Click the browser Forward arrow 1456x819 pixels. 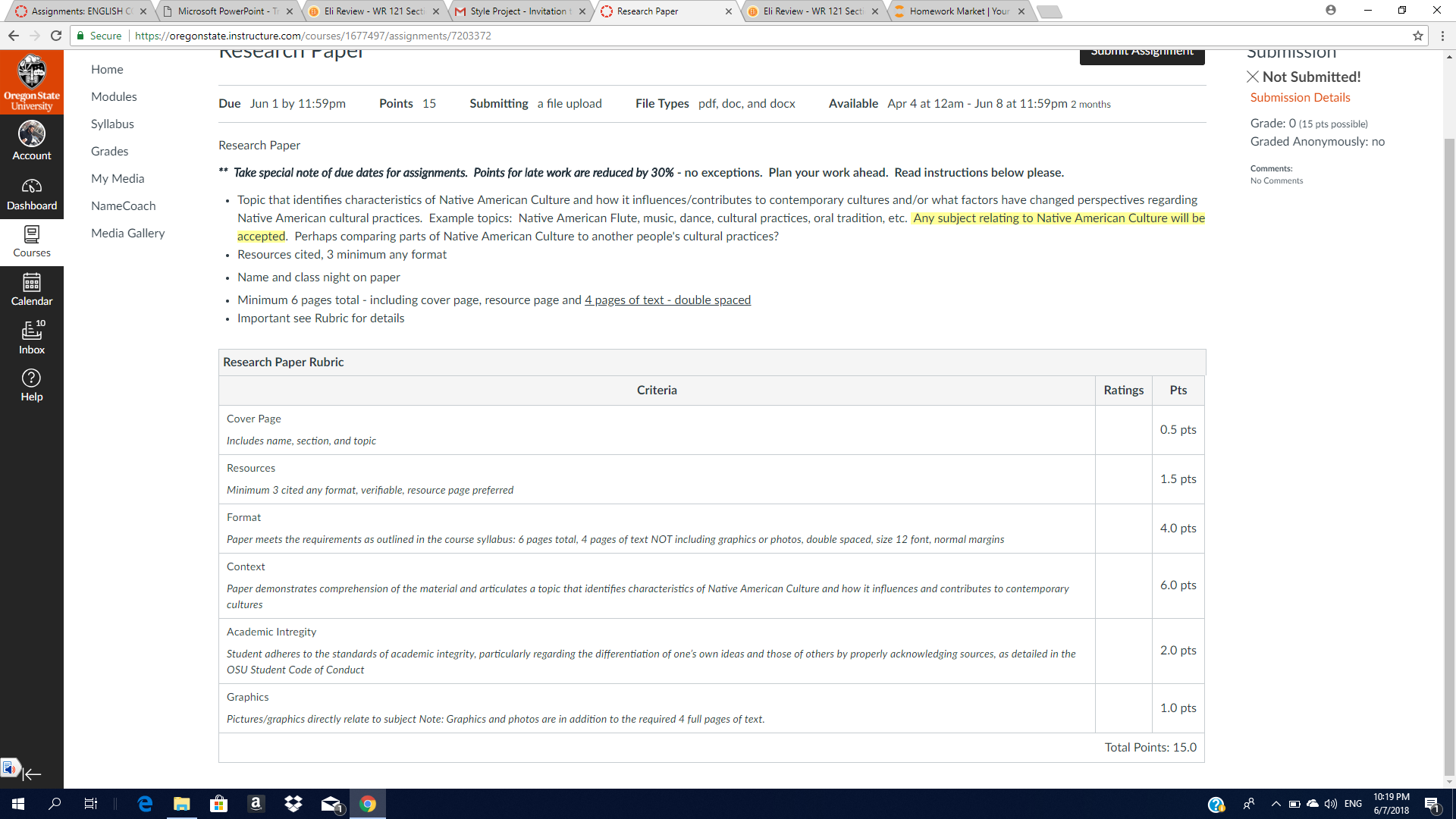click(x=35, y=36)
